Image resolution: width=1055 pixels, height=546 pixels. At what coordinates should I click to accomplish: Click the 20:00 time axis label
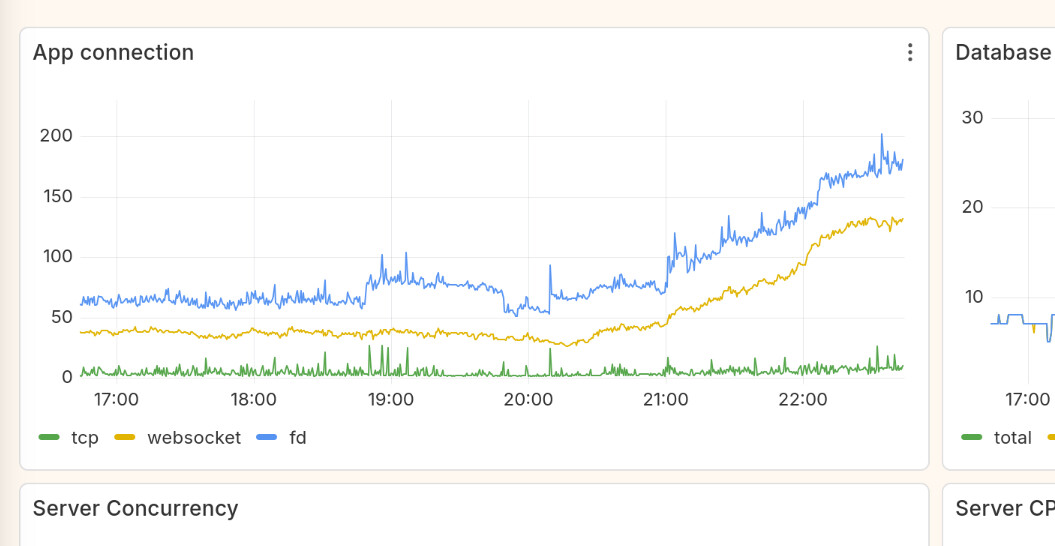[528, 400]
